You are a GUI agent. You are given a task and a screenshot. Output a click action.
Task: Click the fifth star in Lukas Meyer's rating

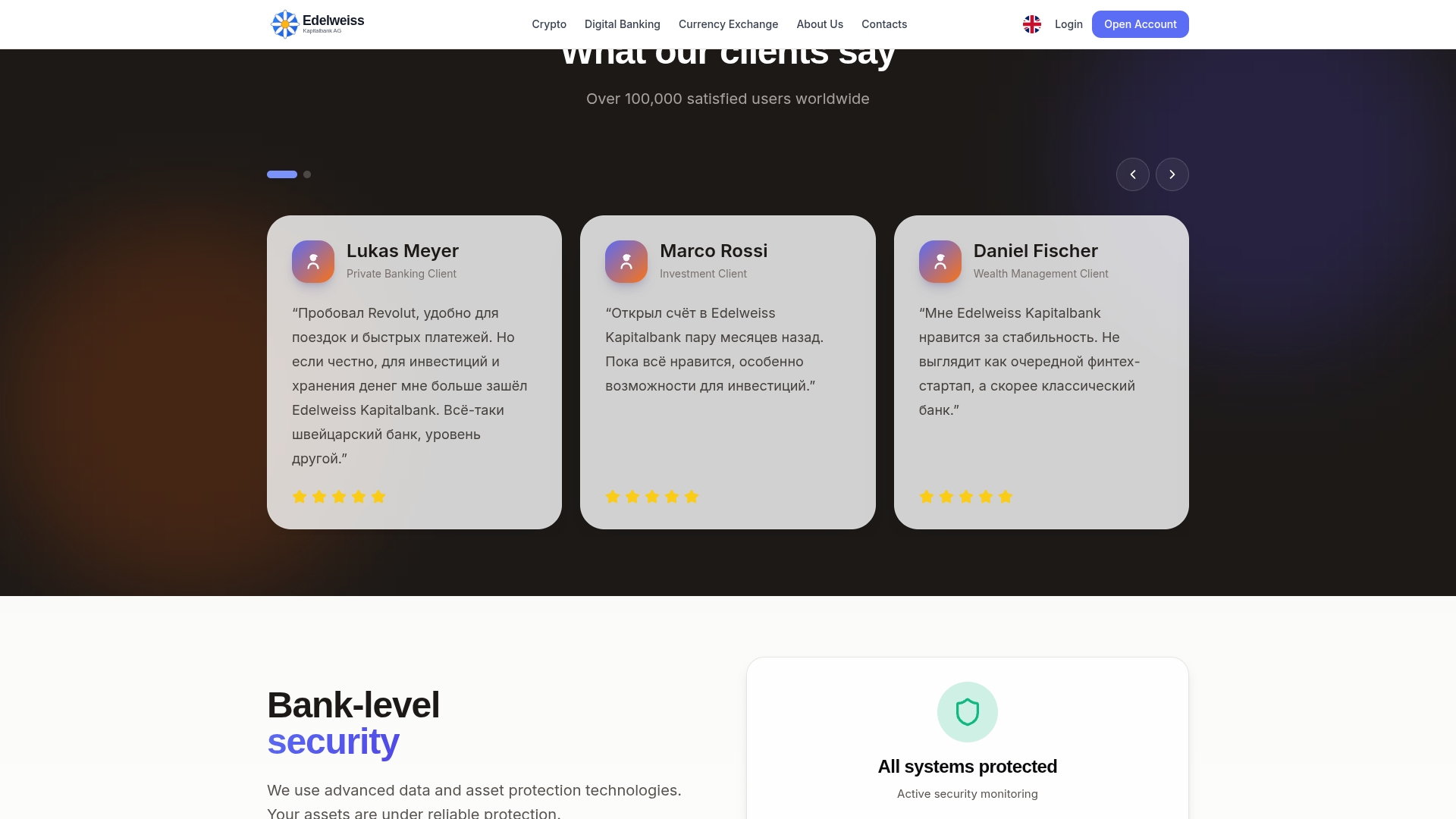pos(378,497)
